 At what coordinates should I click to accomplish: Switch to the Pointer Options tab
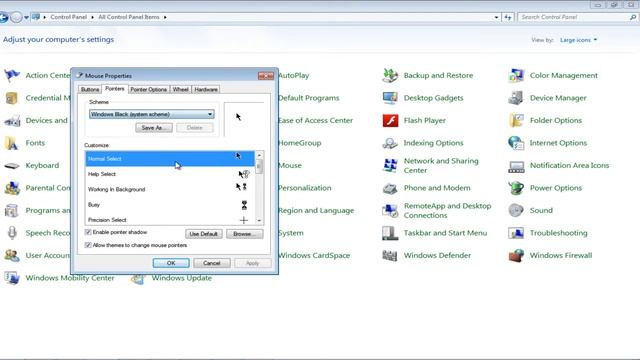pyautogui.click(x=149, y=89)
